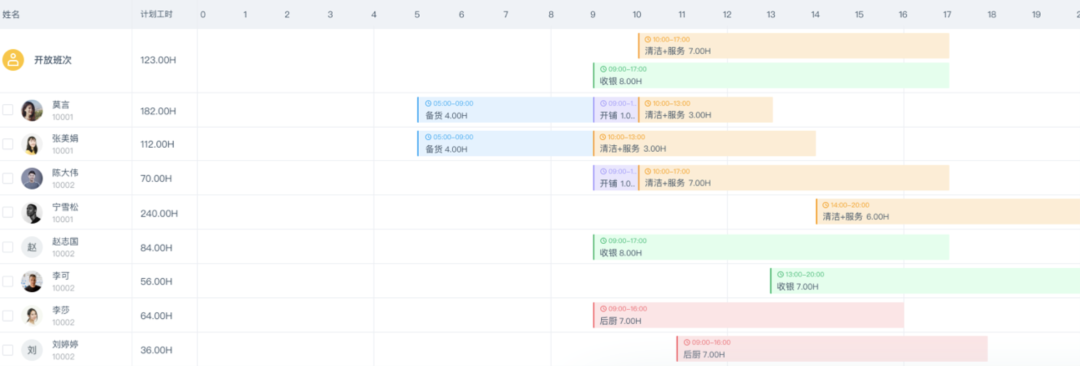Click 莫言's avatar photo
Viewport: 1080px width, 366px height.
32,110
